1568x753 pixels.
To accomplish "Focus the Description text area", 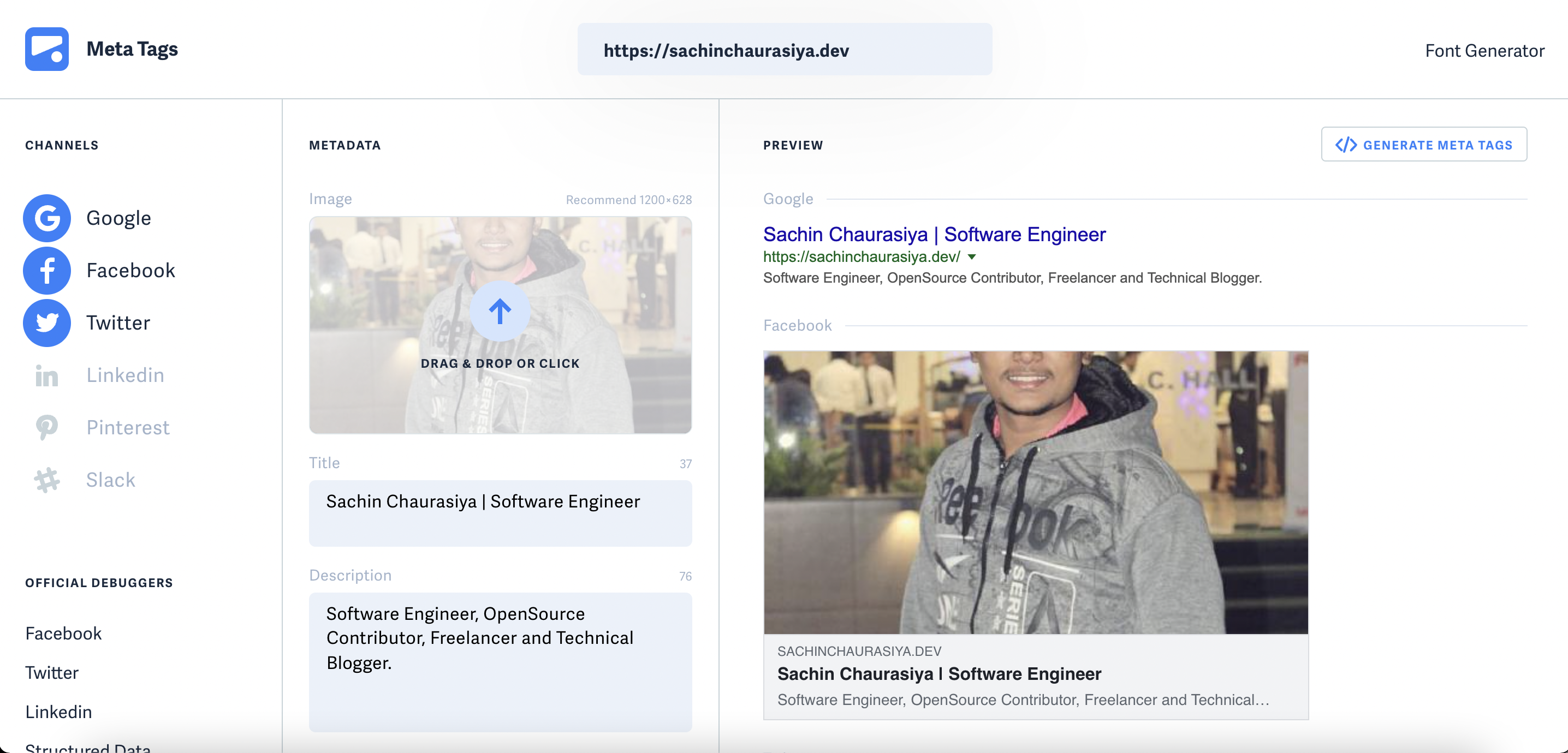I will point(500,661).
